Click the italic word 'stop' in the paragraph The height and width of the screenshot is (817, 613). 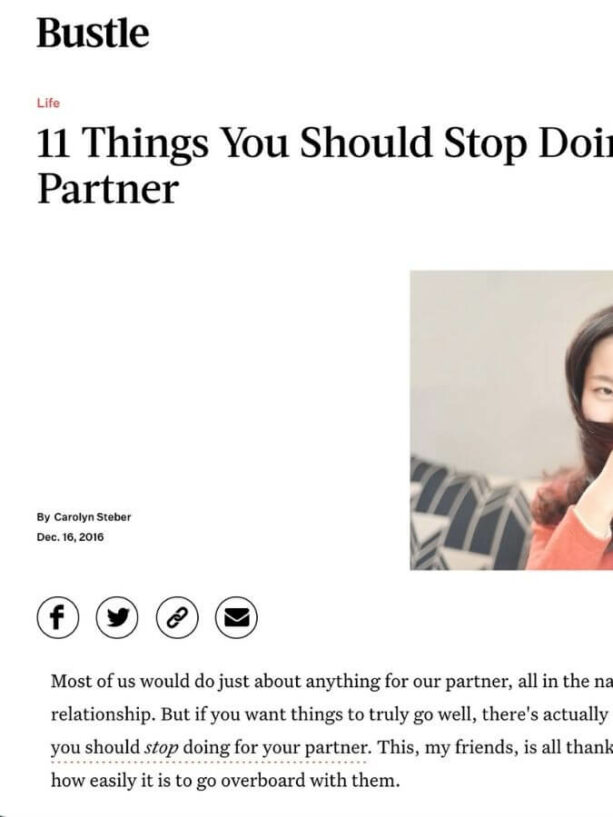click(x=161, y=748)
